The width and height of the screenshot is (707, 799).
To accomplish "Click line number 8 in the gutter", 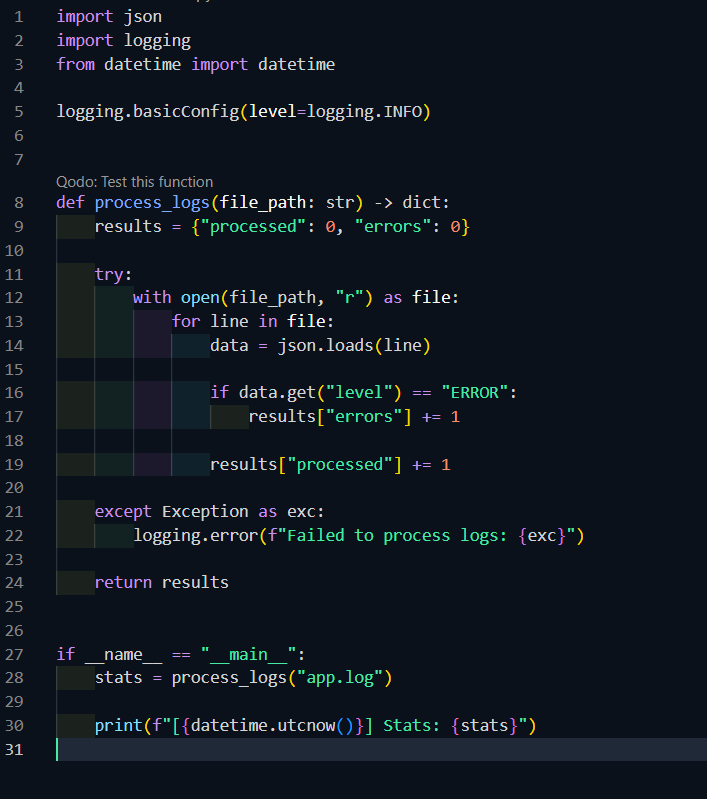I will click(x=19, y=203).
